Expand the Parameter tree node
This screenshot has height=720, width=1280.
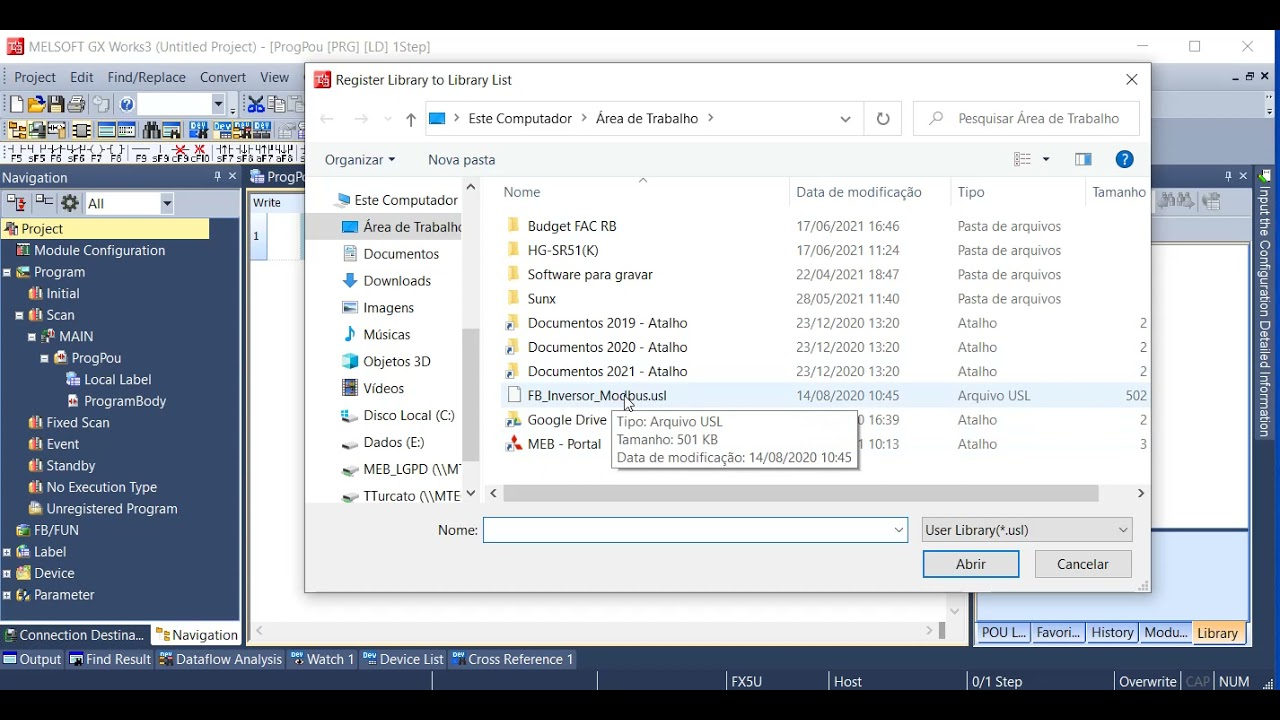[7, 595]
